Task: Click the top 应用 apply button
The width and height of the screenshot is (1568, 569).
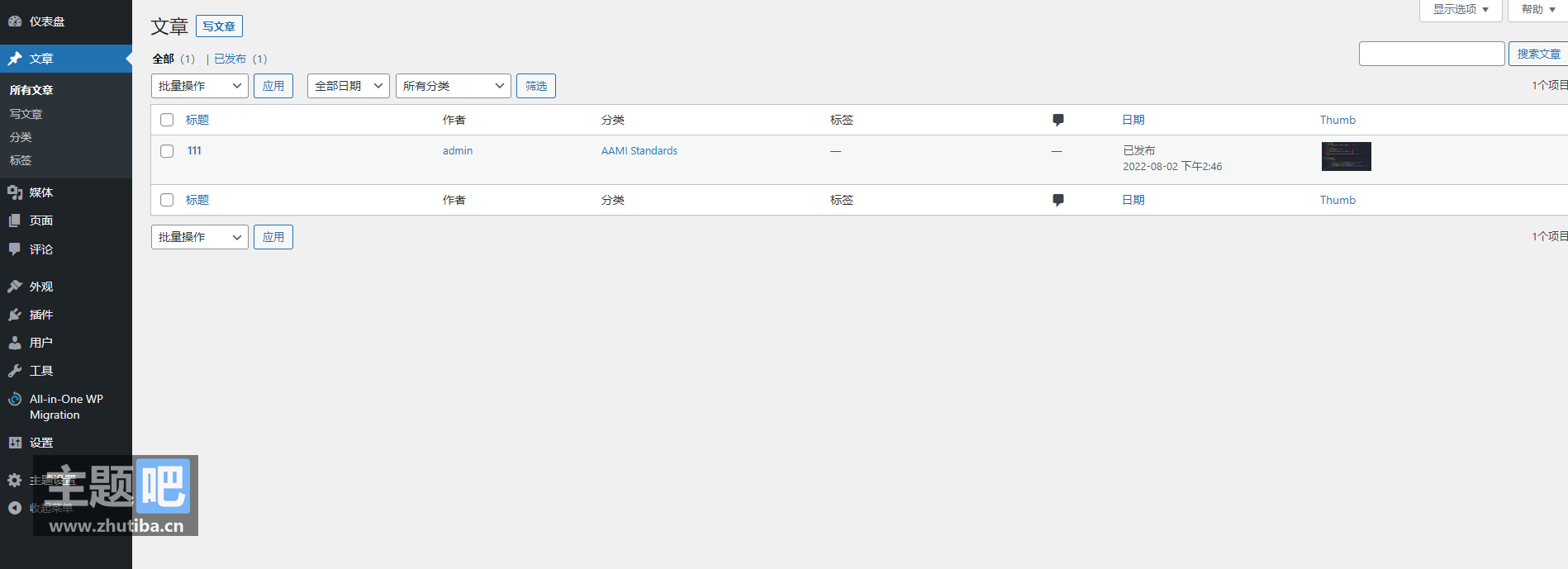Action: (273, 86)
